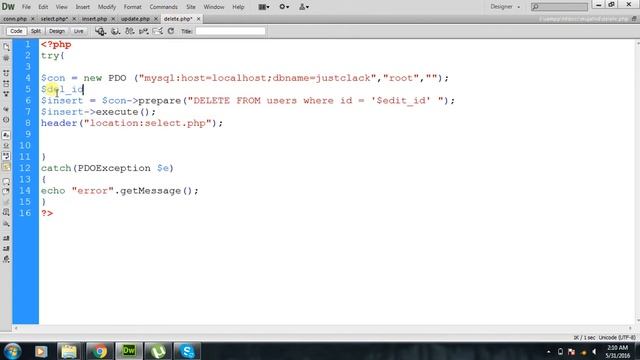Viewport: 640px width, 360px height.
Task: Open the W3C Validation dropdown icon
Action: pos(143,31)
